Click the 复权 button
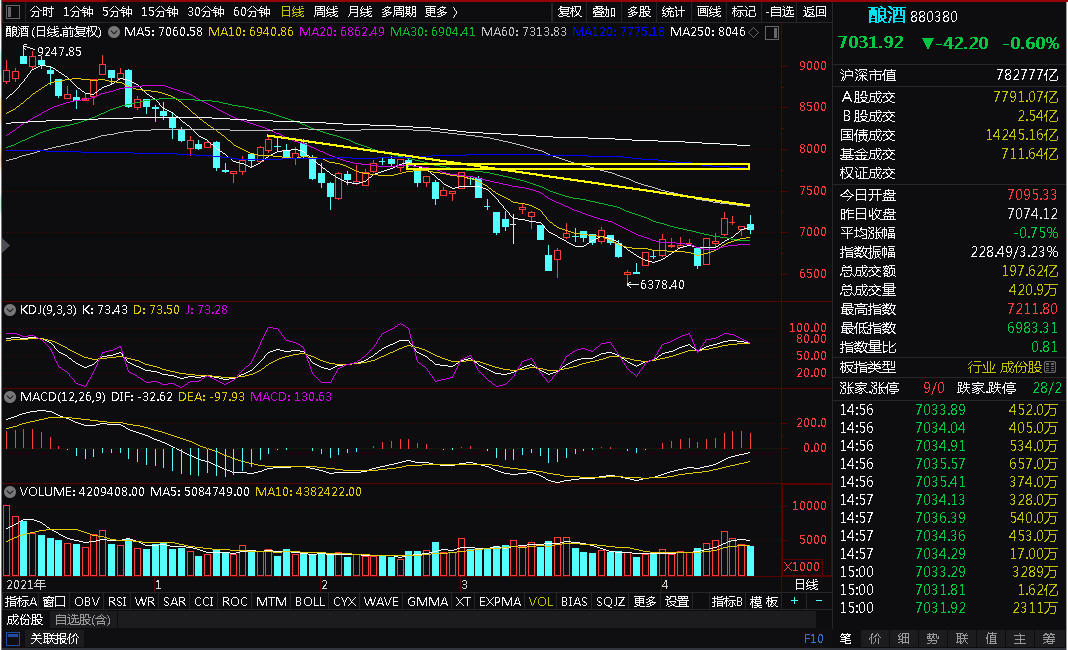 click(x=569, y=12)
